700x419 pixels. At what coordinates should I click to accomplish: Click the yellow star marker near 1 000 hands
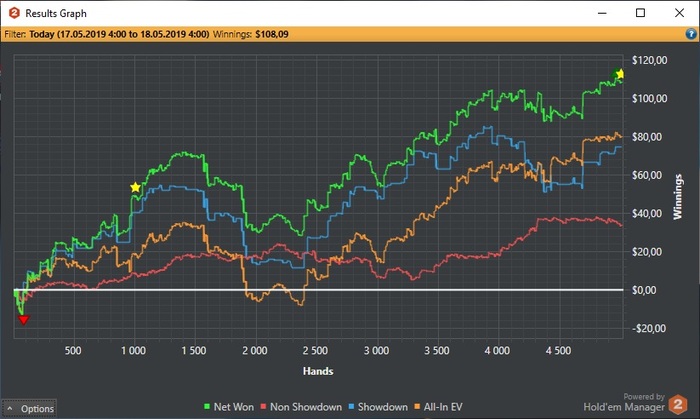[135, 187]
